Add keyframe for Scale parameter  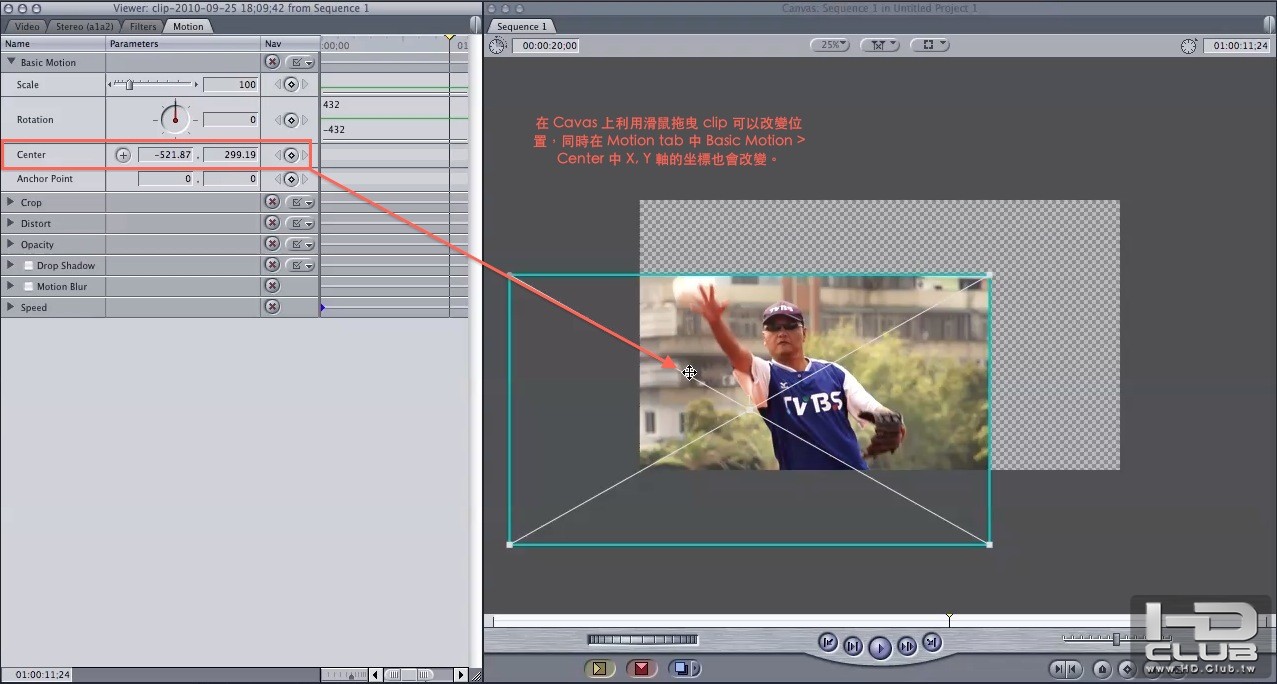(291, 85)
